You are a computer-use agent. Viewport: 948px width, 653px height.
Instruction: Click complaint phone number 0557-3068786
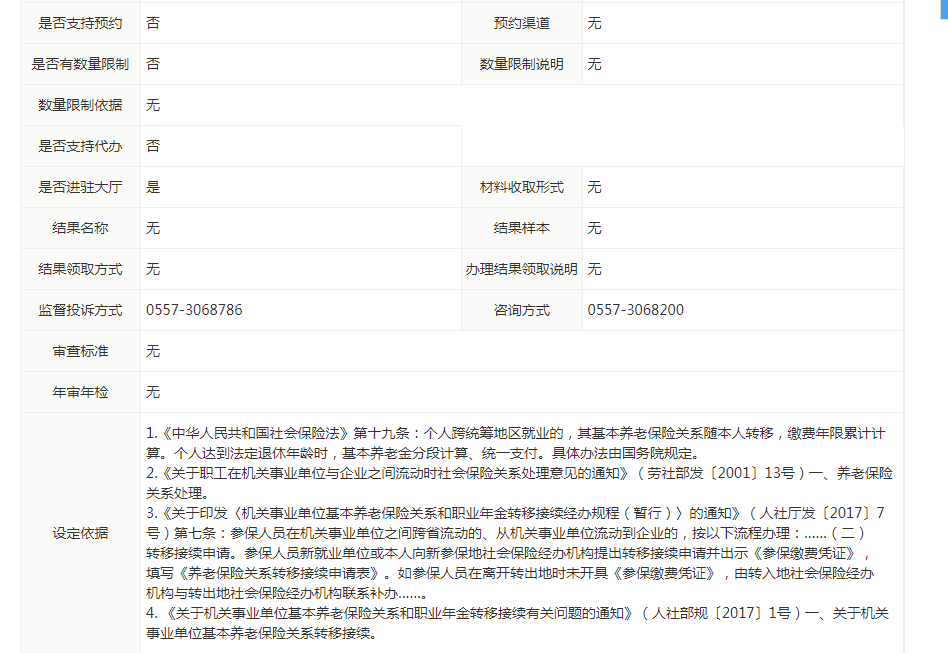click(194, 310)
